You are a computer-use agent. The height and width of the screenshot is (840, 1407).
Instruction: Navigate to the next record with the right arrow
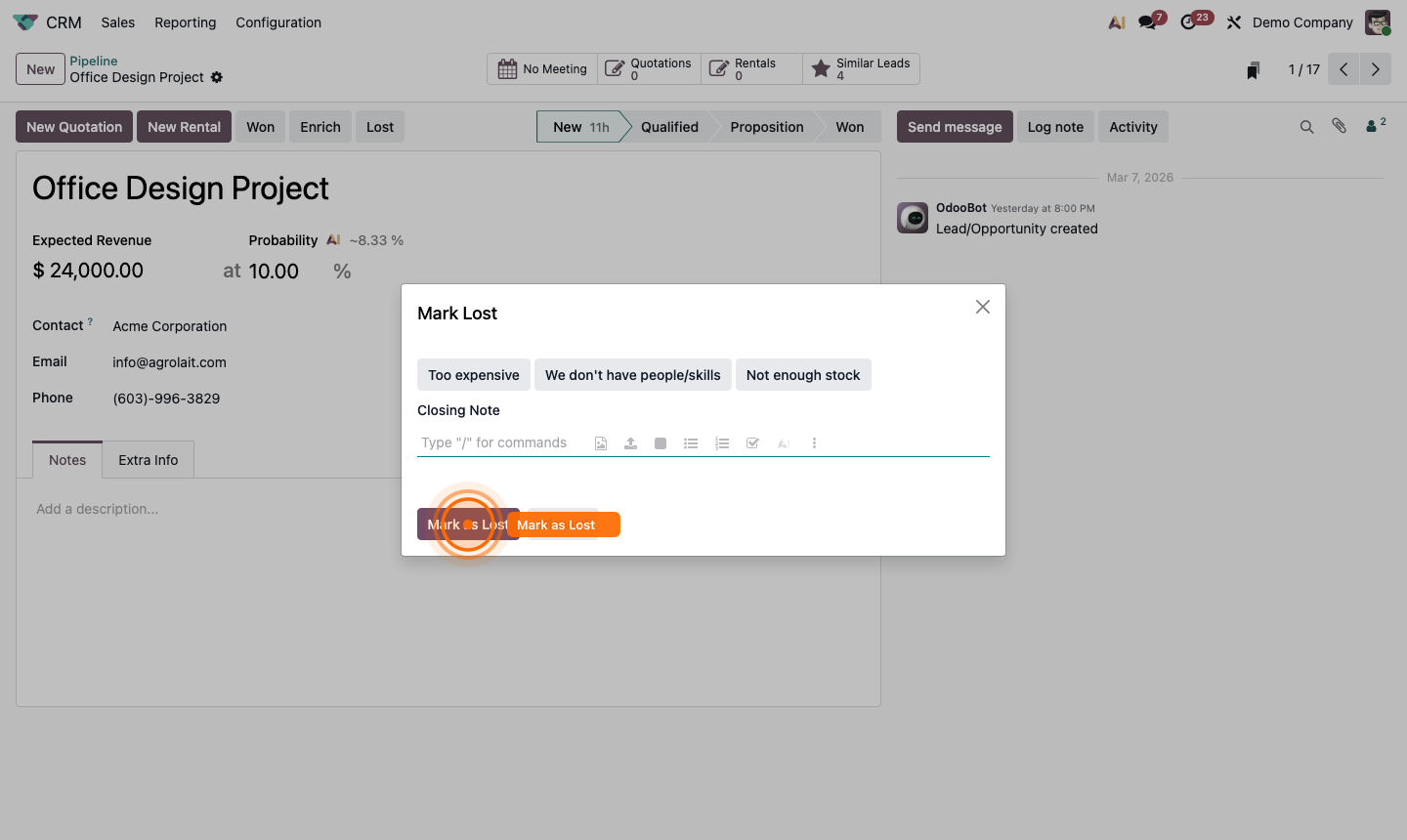(x=1376, y=68)
